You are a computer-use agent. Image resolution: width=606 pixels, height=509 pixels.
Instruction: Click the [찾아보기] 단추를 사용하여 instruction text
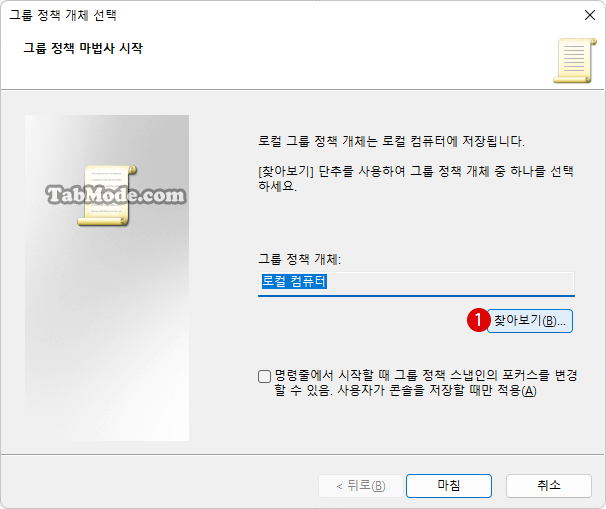click(416, 178)
